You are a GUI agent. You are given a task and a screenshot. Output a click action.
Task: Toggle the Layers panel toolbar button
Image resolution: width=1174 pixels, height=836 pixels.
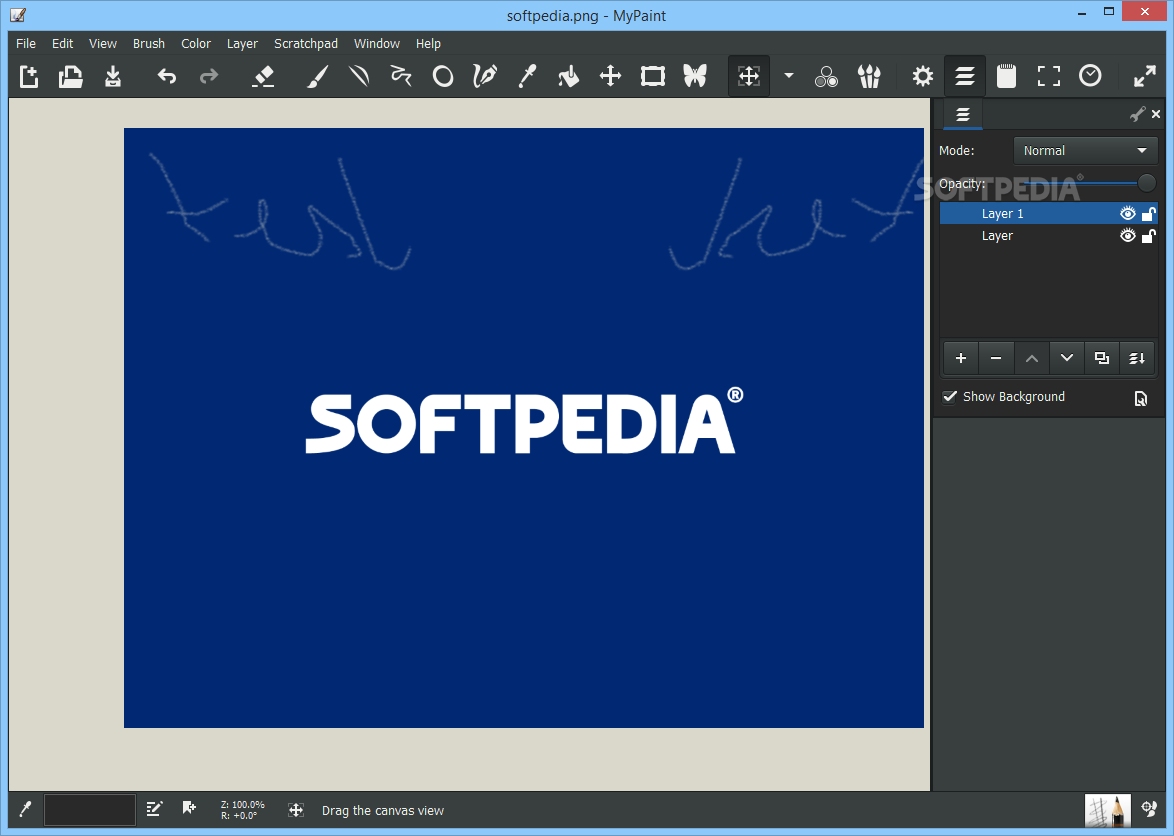(964, 76)
